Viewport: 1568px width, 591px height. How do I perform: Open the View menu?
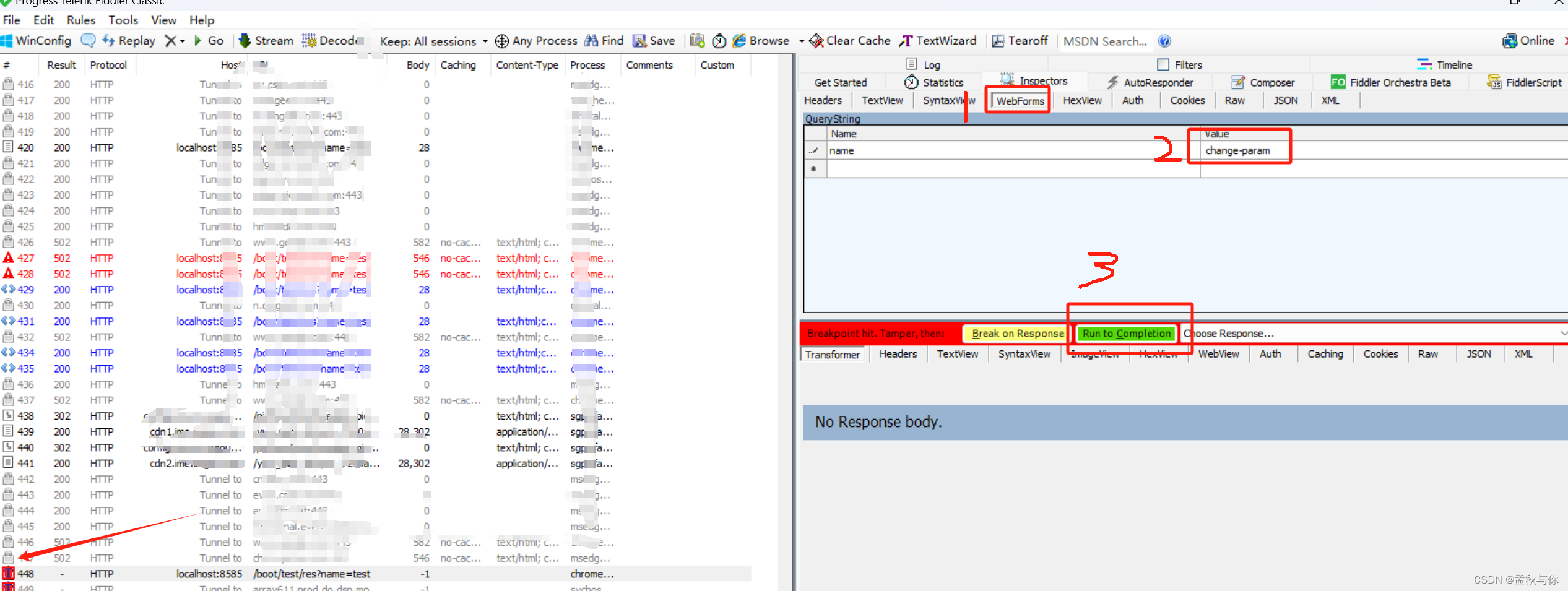pyautogui.click(x=163, y=20)
